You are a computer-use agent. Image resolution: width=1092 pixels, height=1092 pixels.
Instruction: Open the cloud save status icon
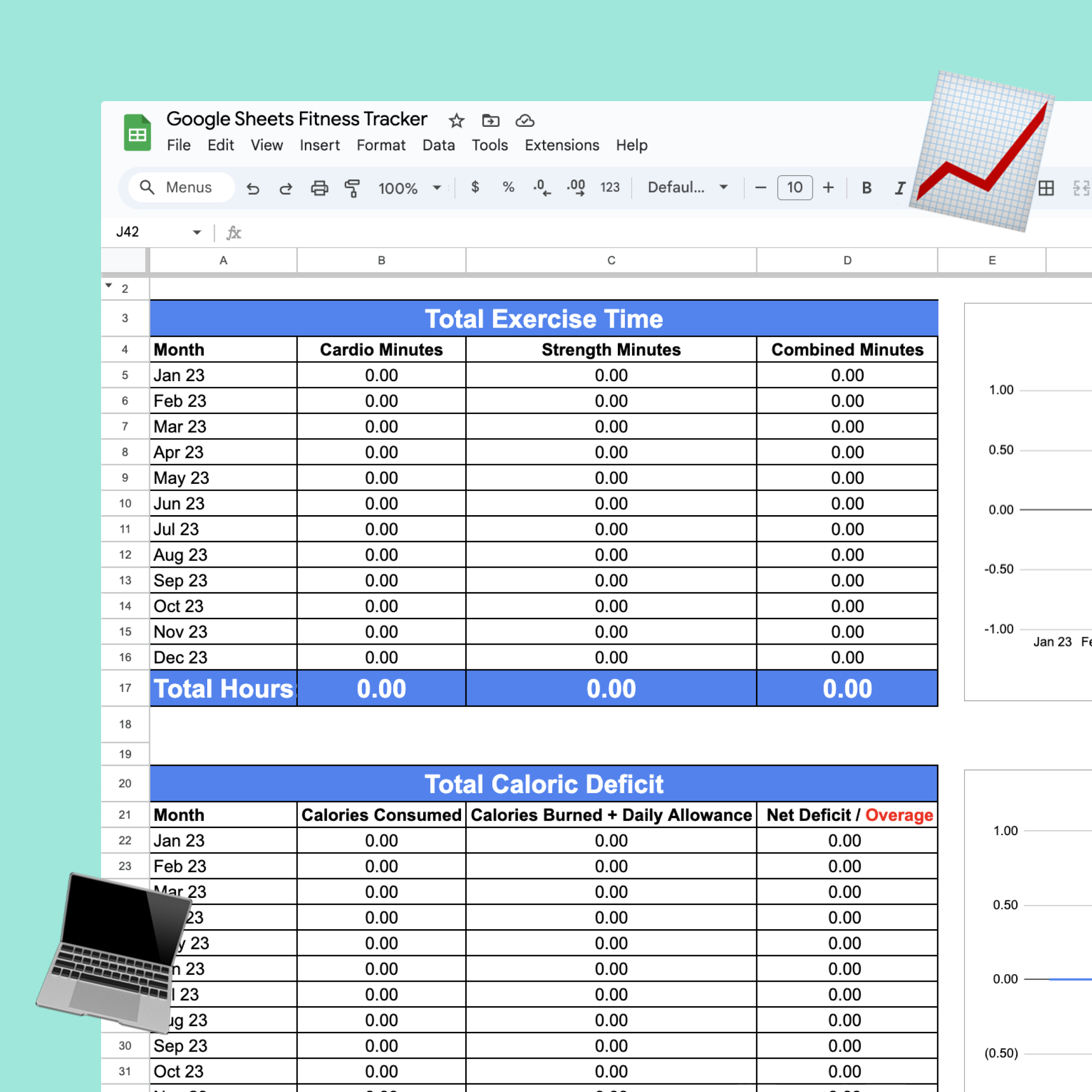(525, 120)
